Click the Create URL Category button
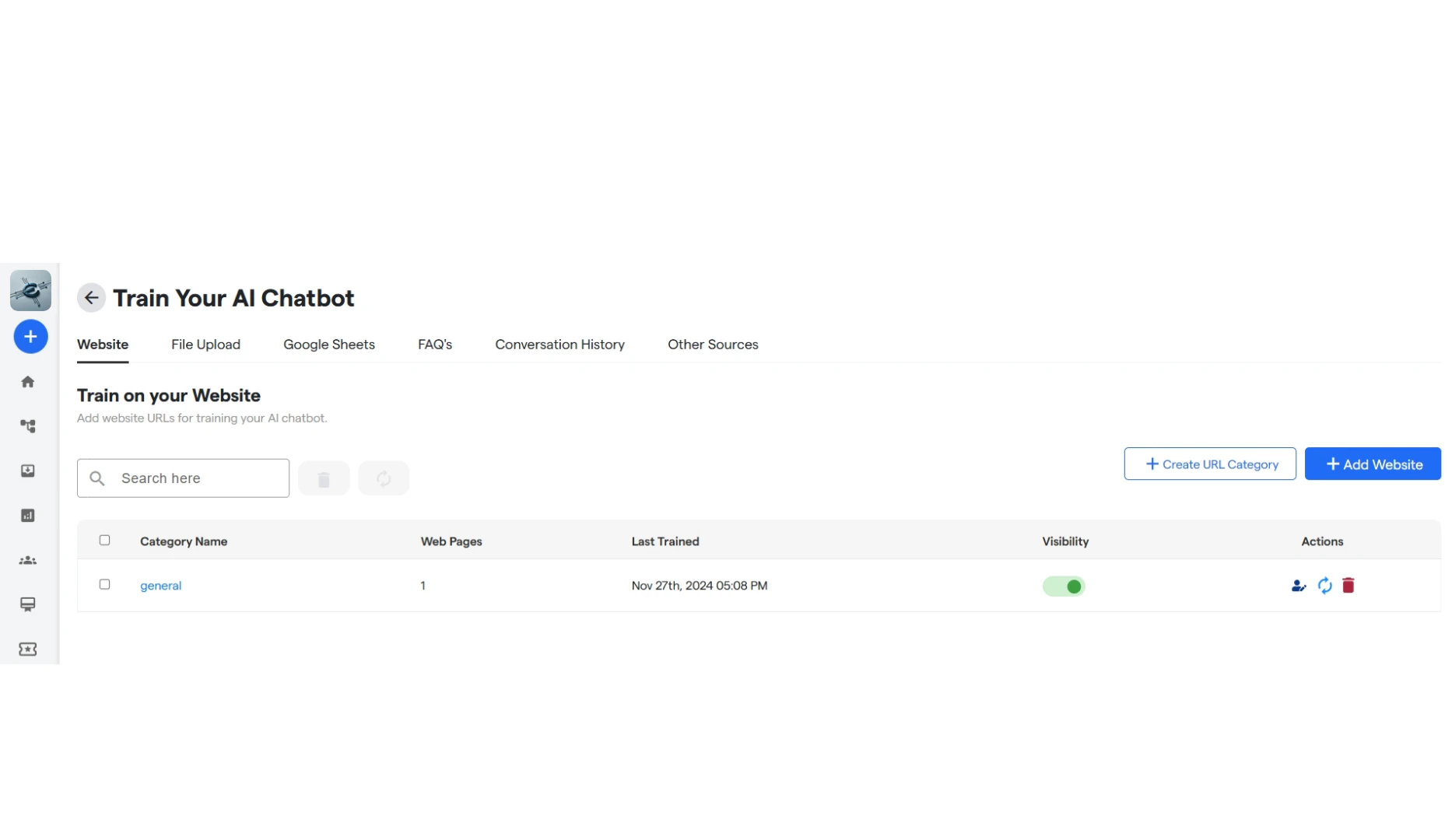Viewport: 1452px width, 840px height. point(1210,464)
